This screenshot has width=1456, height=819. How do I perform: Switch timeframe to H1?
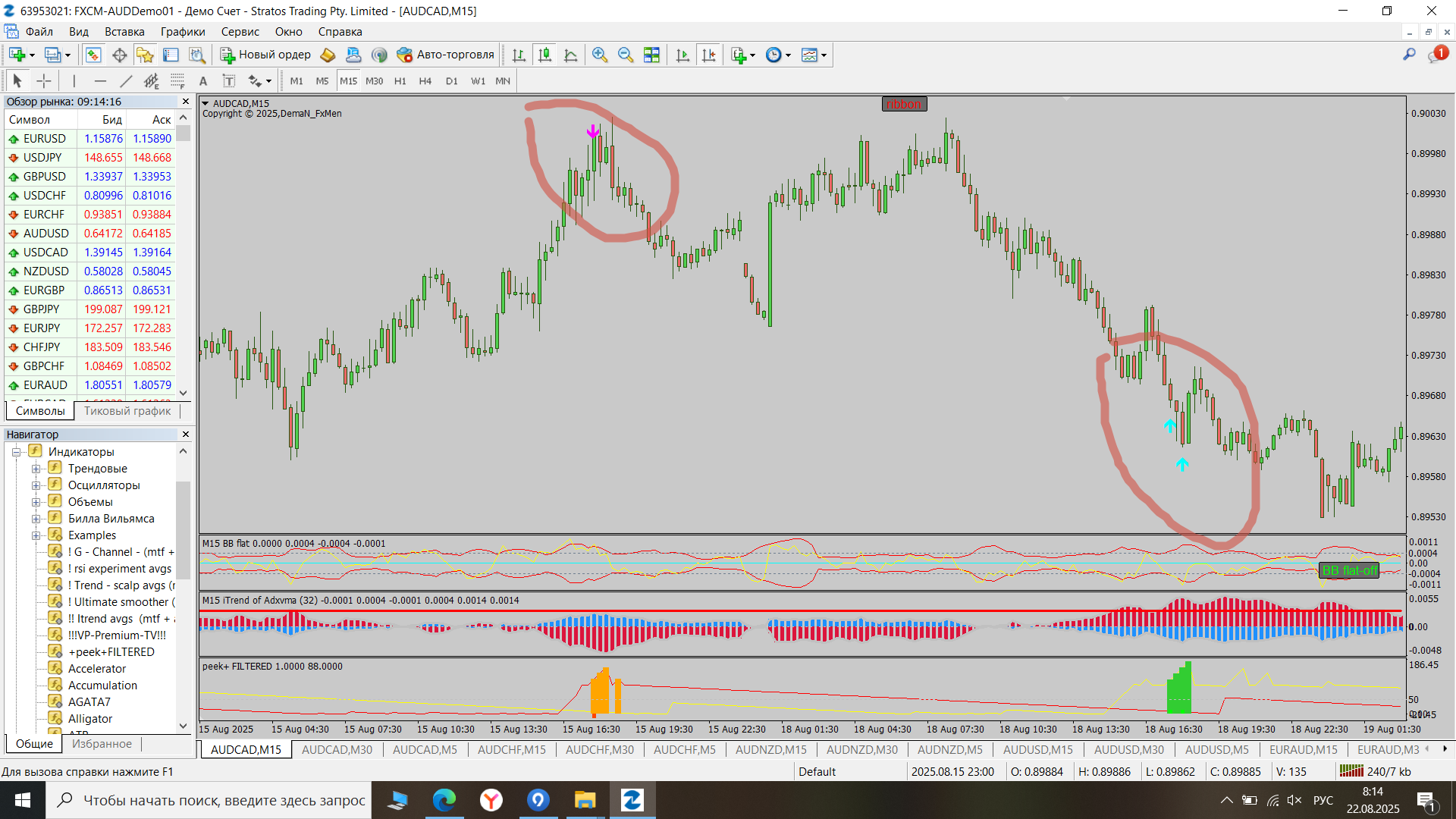(x=400, y=81)
